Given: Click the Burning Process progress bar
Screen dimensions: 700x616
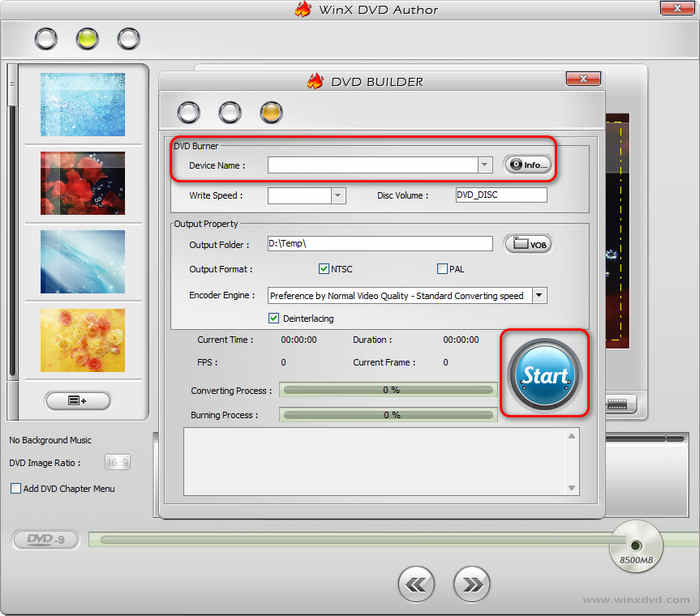Looking at the screenshot, I should (388, 415).
